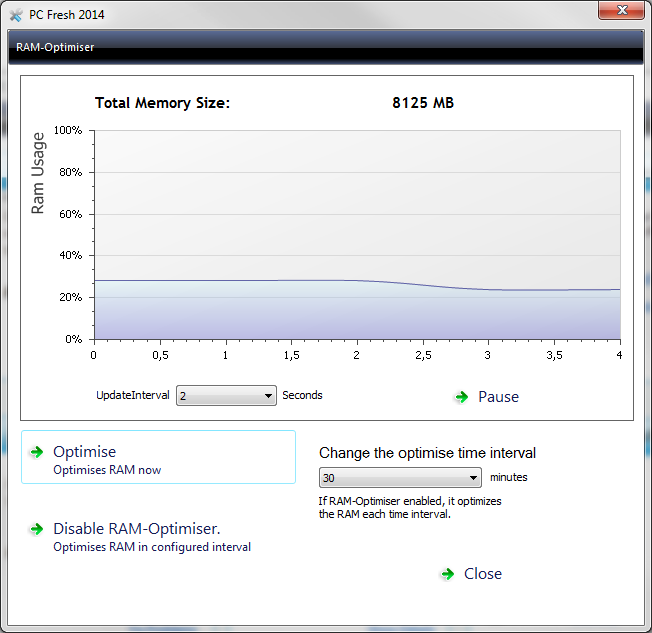Click the 8125 MB memory value
Viewport: 652px width, 633px height.
[423, 103]
